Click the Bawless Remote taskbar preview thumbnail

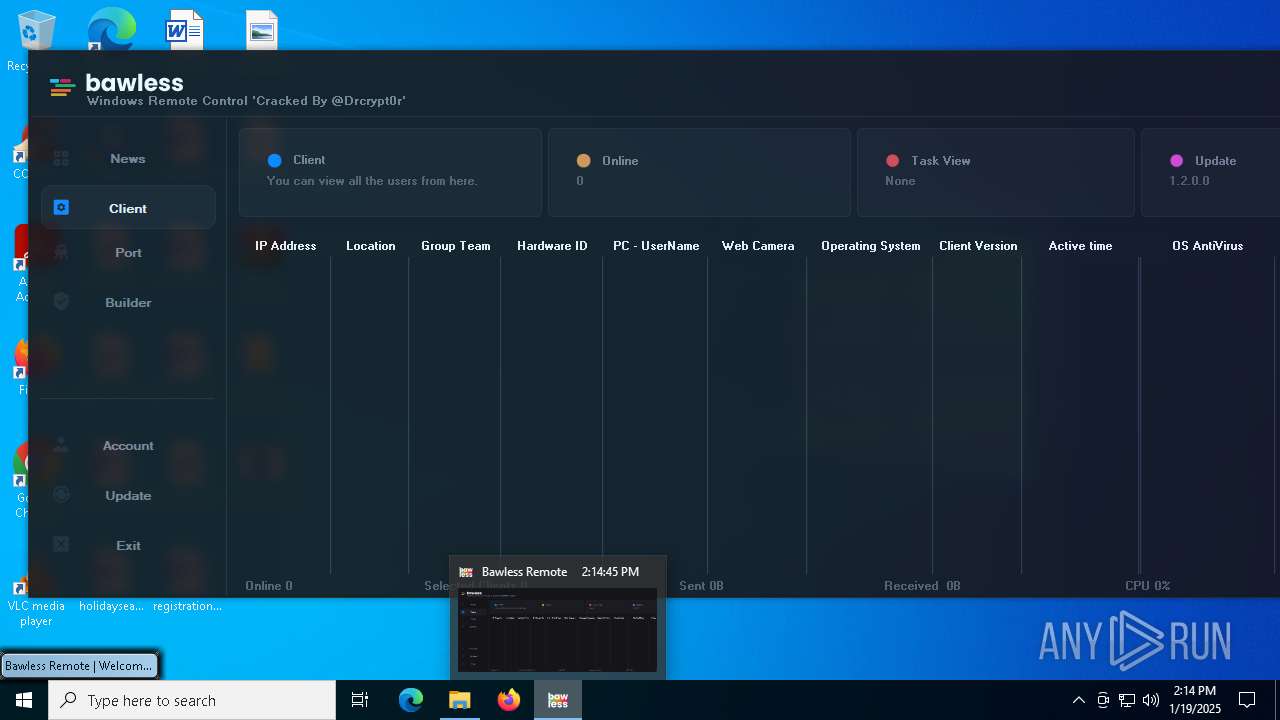(x=557, y=630)
